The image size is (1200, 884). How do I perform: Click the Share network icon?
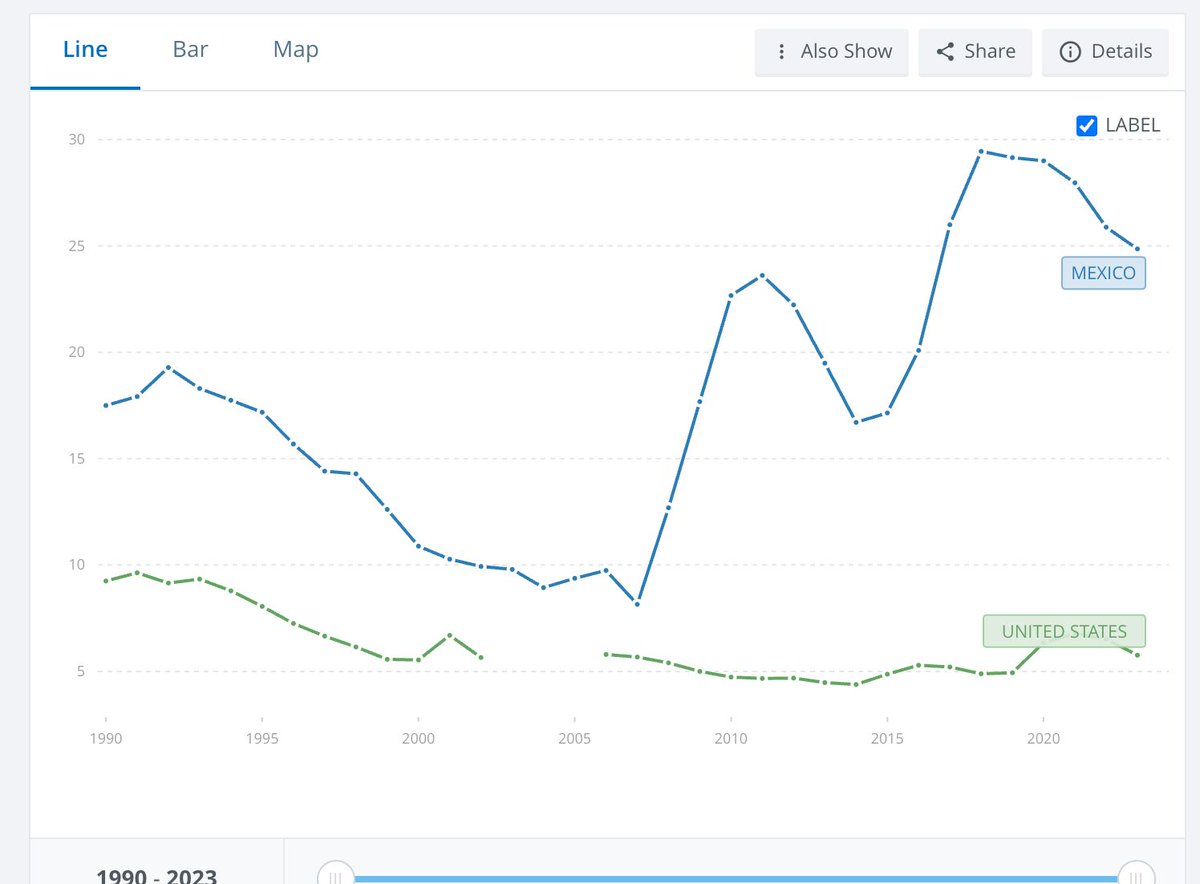coord(943,52)
